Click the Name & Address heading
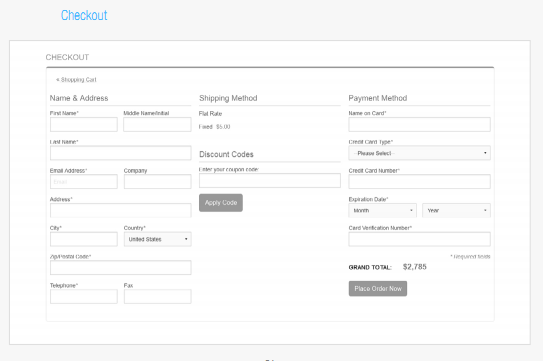The image size is (543, 361). point(79,98)
